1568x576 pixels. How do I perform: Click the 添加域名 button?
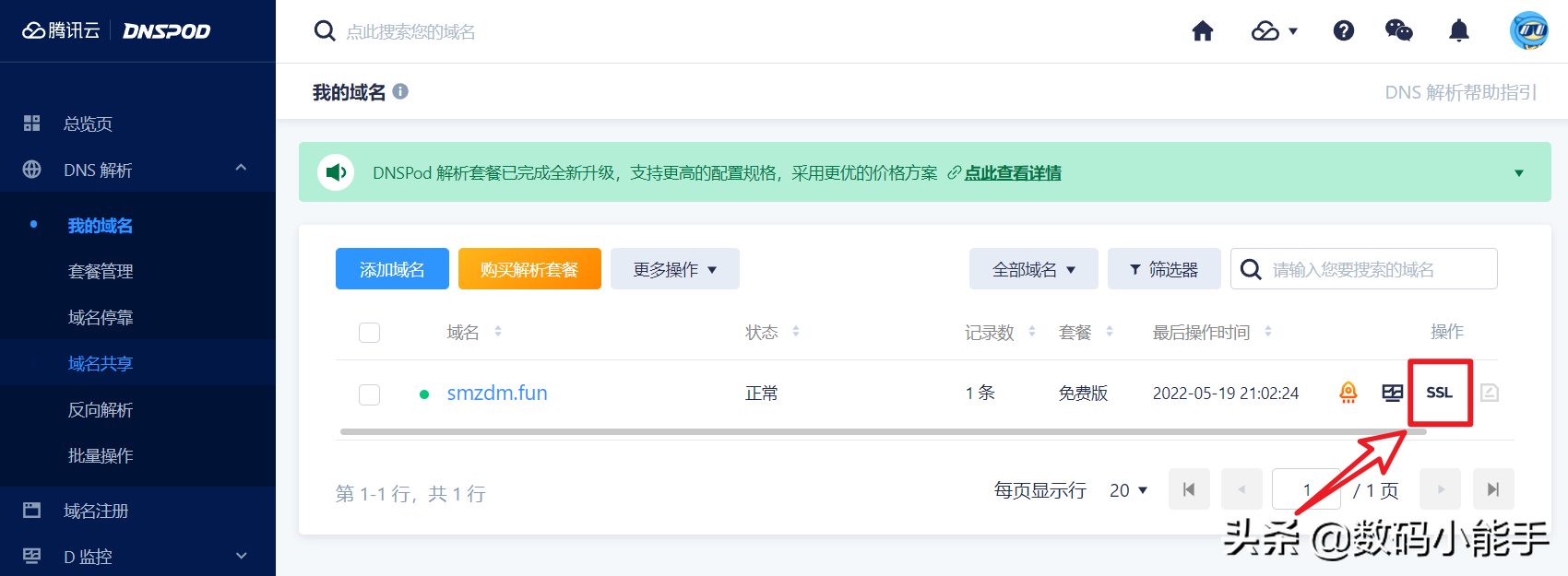point(392,269)
